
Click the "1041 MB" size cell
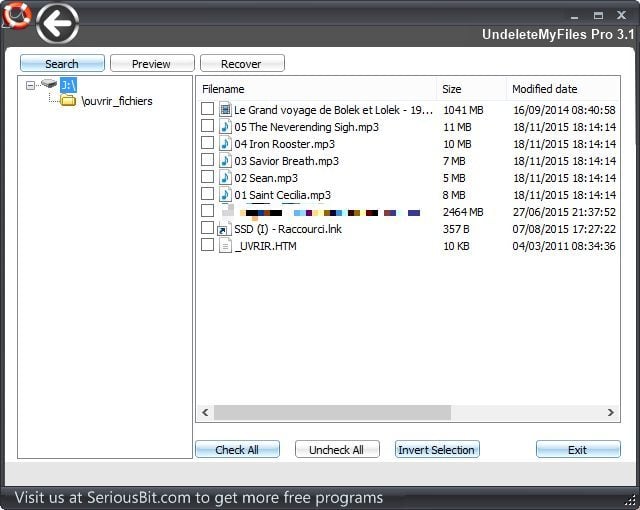pos(463,110)
